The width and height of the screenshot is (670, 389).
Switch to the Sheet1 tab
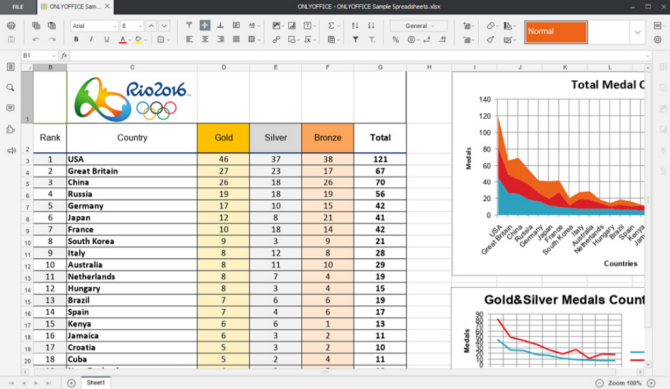coord(96,383)
